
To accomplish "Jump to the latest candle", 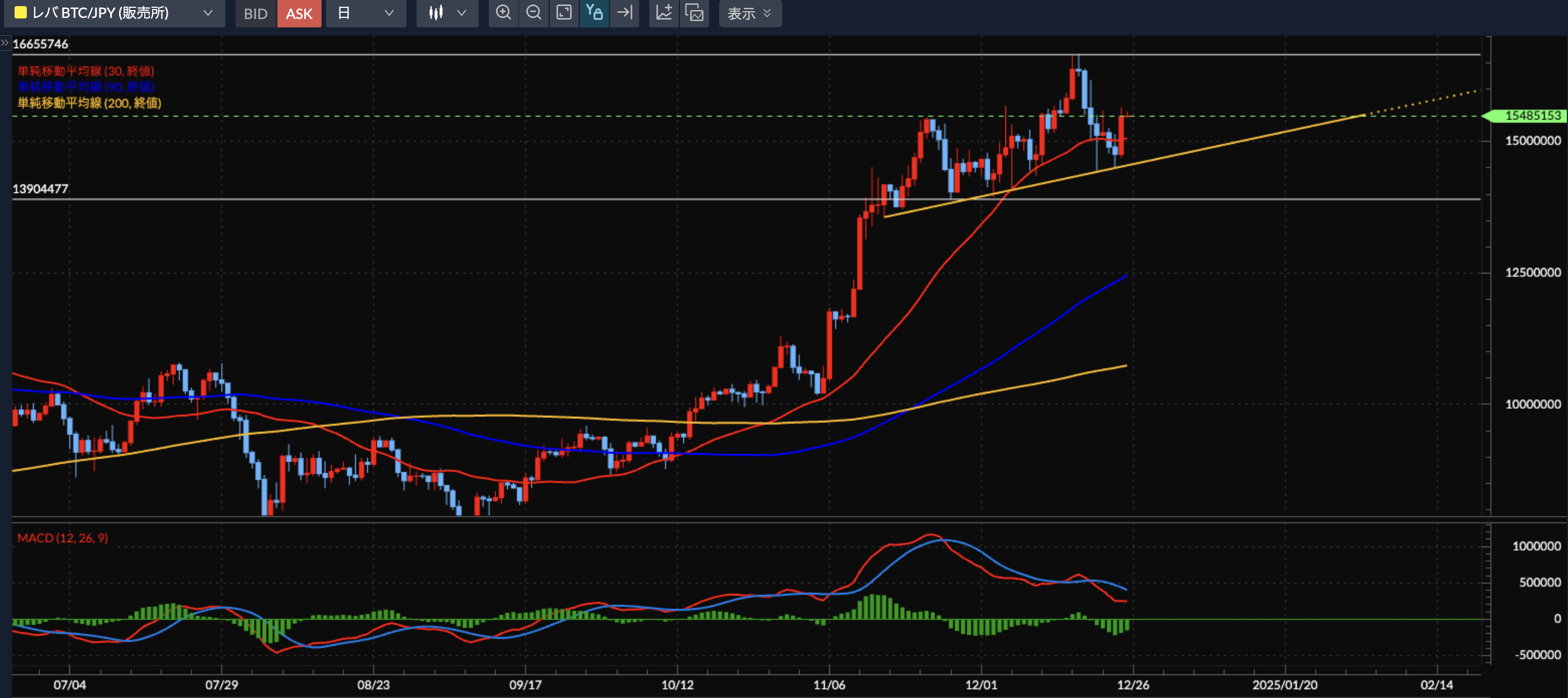I will pos(625,13).
